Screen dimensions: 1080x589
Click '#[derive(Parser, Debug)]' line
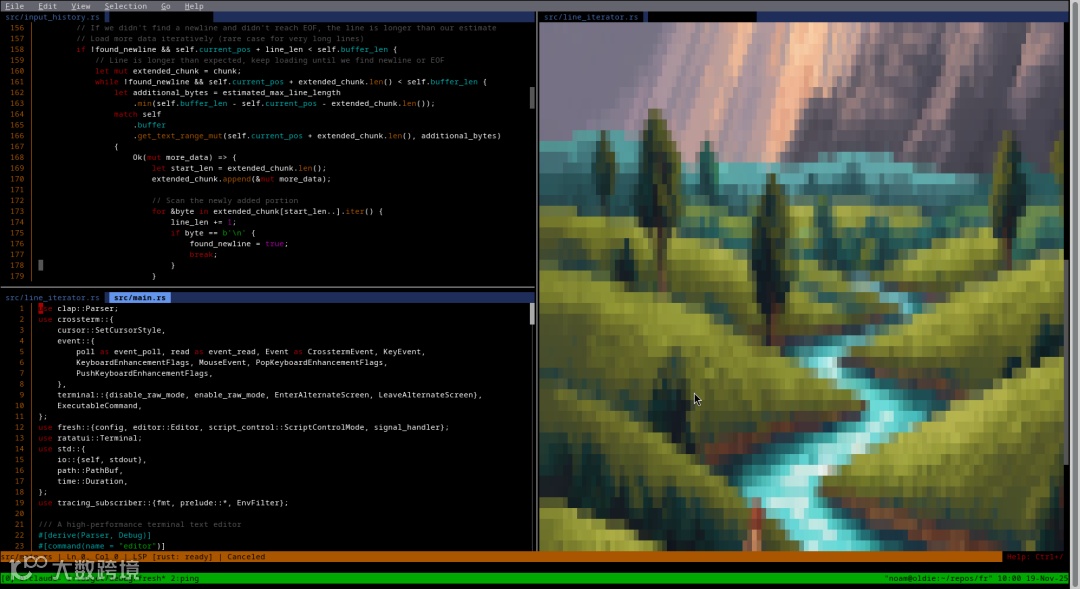[x=94, y=535]
